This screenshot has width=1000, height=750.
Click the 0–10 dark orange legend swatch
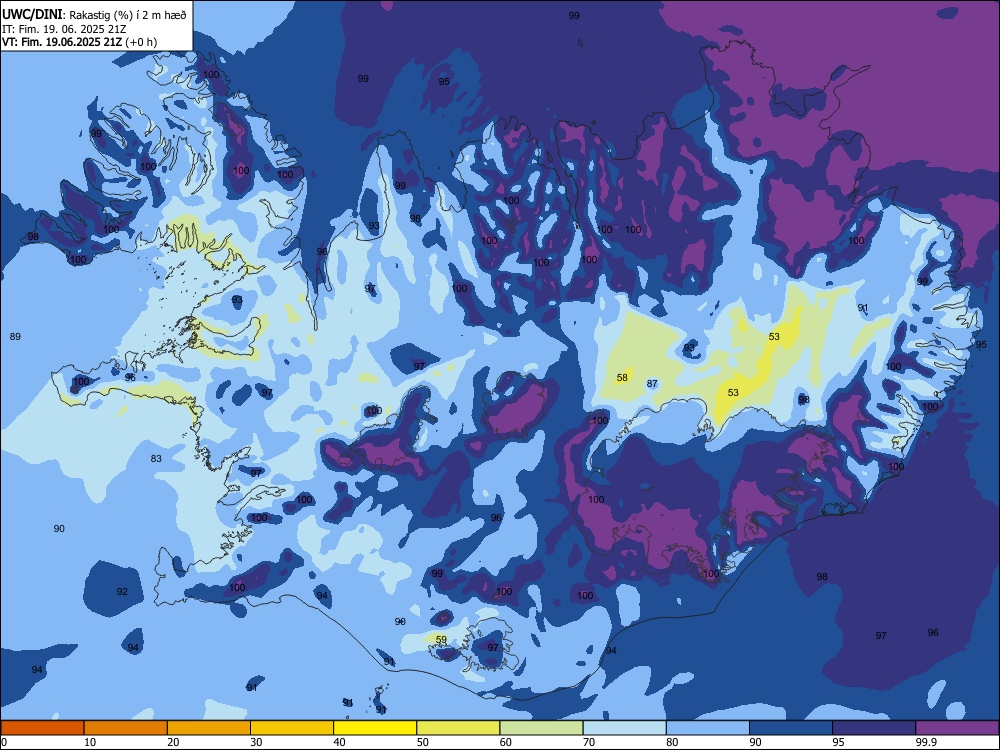[x=42, y=728]
